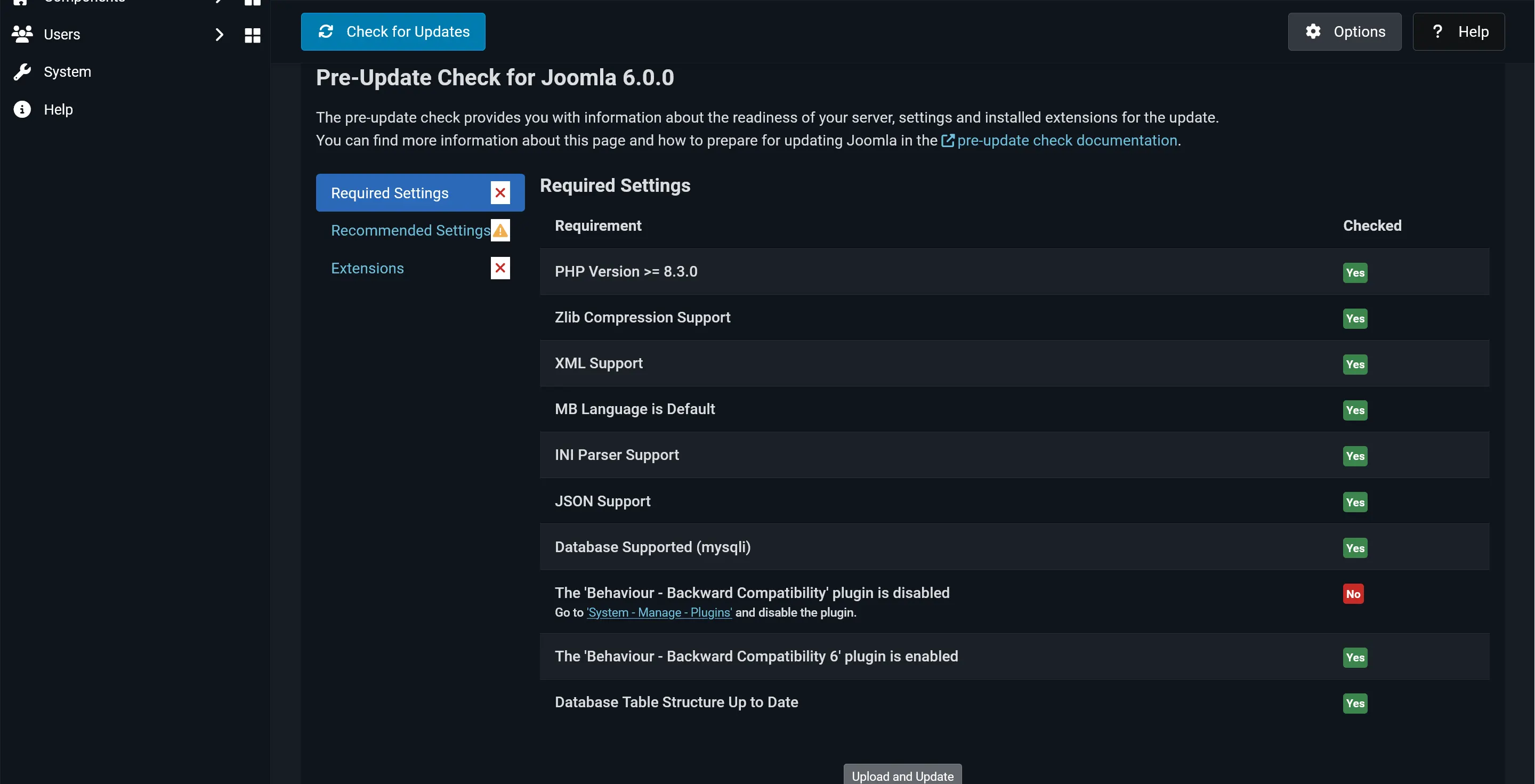Click the Help toolbar button

[1458, 31]
